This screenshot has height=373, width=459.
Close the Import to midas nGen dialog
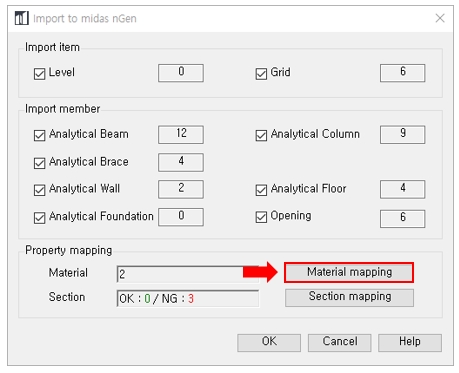(x=440, y=18)
